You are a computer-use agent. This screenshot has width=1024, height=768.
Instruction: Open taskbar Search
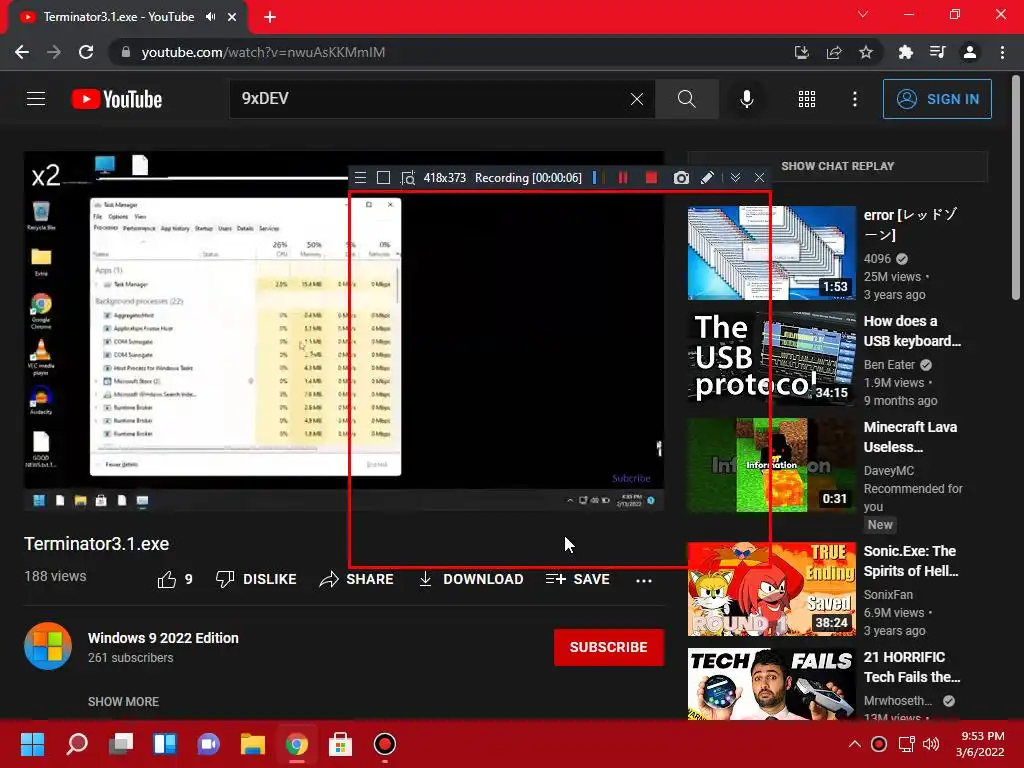77,744
